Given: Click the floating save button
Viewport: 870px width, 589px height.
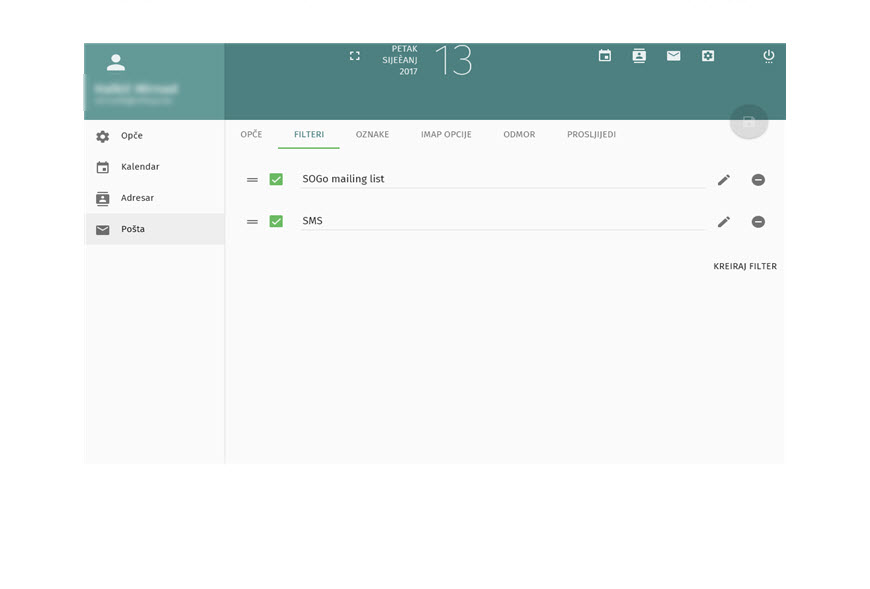Looking at the screenshot, I should coord(748,121).
